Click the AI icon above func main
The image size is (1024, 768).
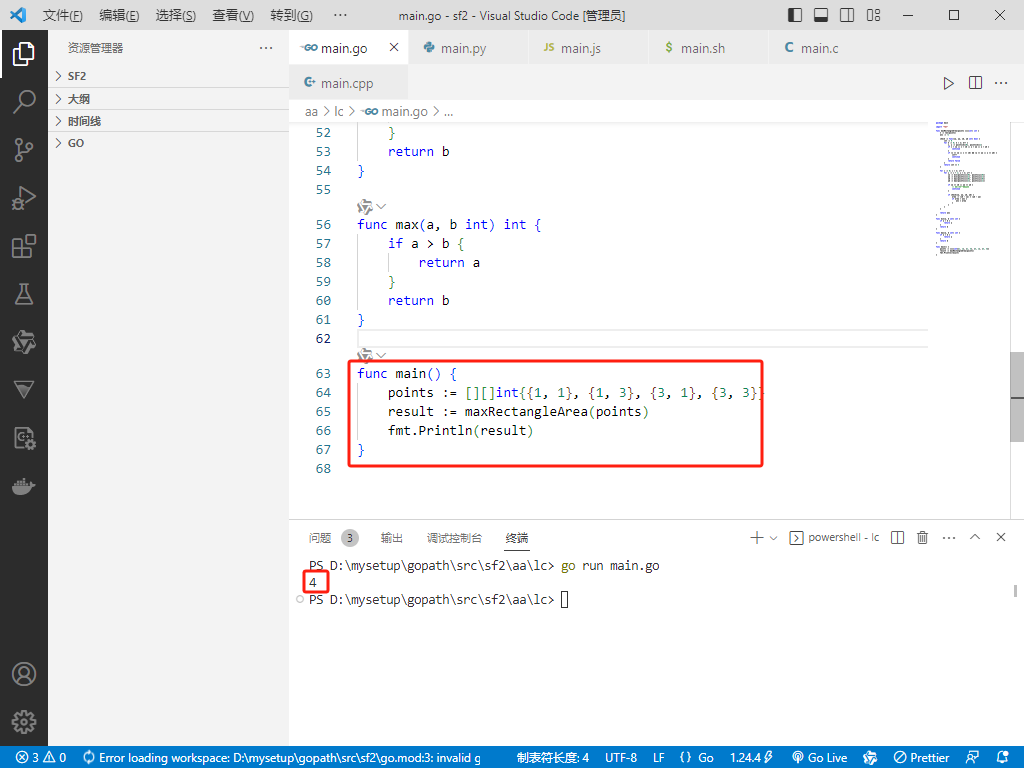tap(364, 355)
